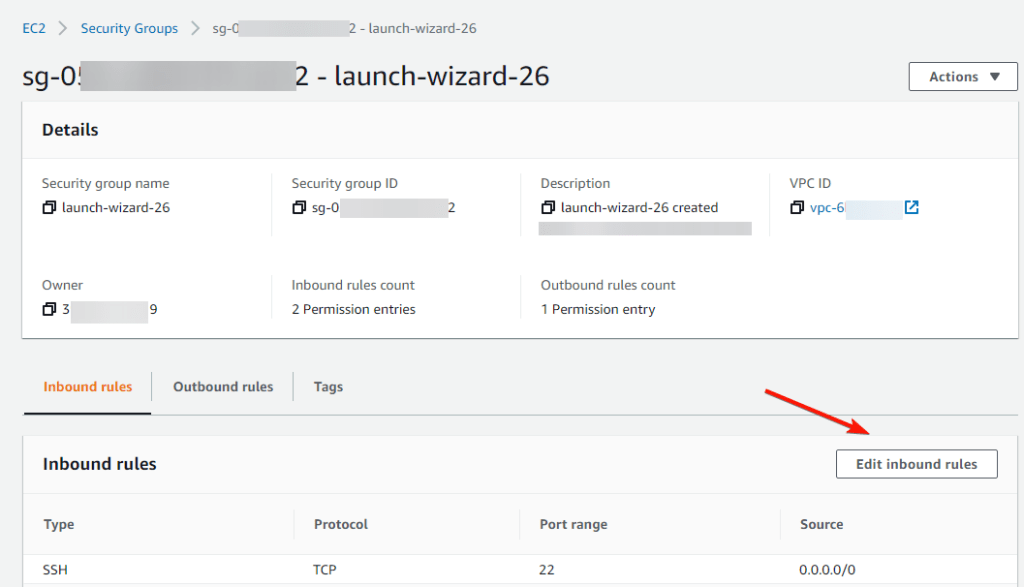
Task: Open VPC in new tab via external-link icon
Action: click(x=911, y=208)
